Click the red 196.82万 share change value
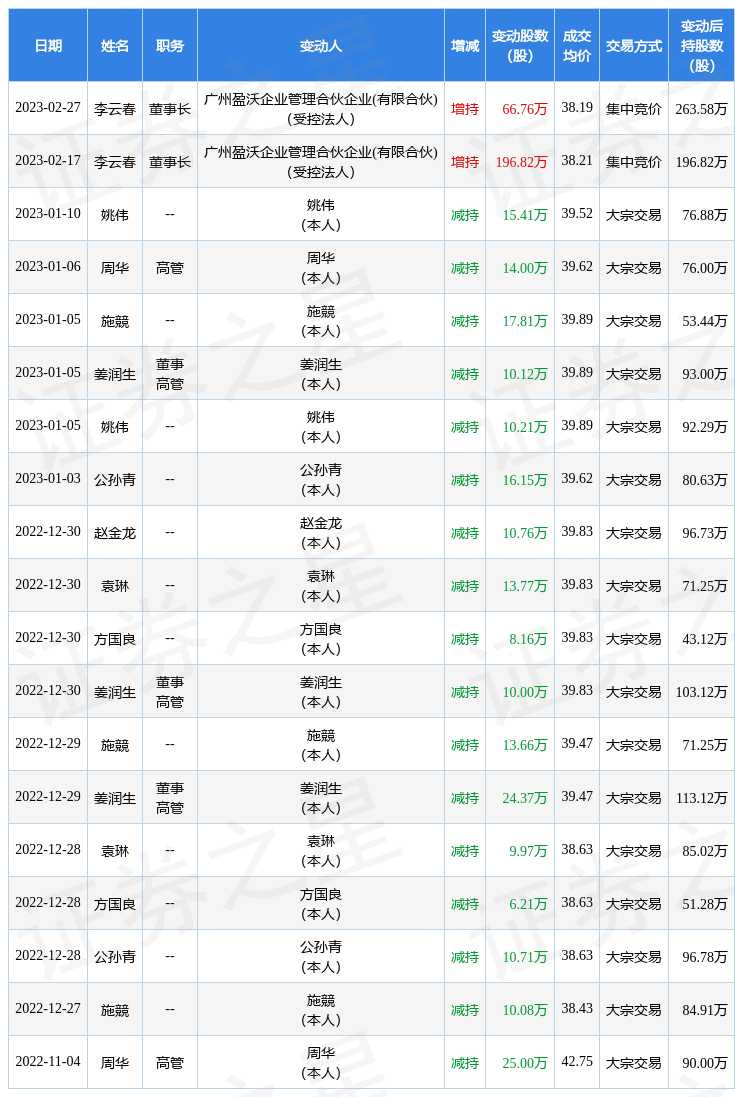The height and width of the screenshot is (1097, 735). pyautogui.click(x=521, y=162)
